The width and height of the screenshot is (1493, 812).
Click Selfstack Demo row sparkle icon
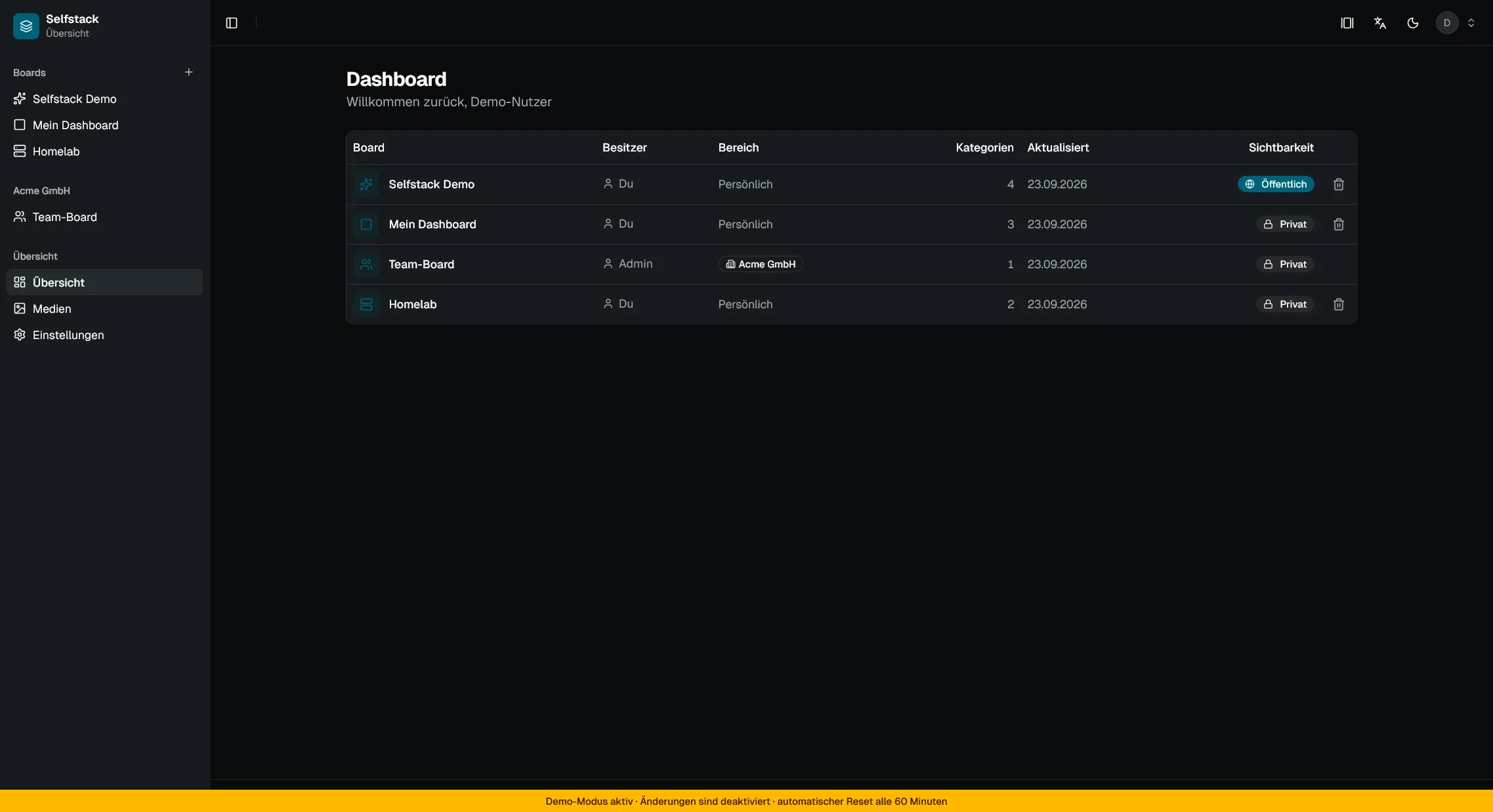tap(366, 184)
